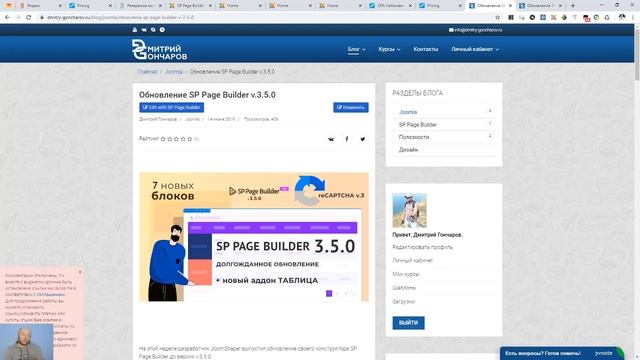Open a new browser tab with plus
The width and height of the screenshot is (640, 360).
(x=573, y=6)
